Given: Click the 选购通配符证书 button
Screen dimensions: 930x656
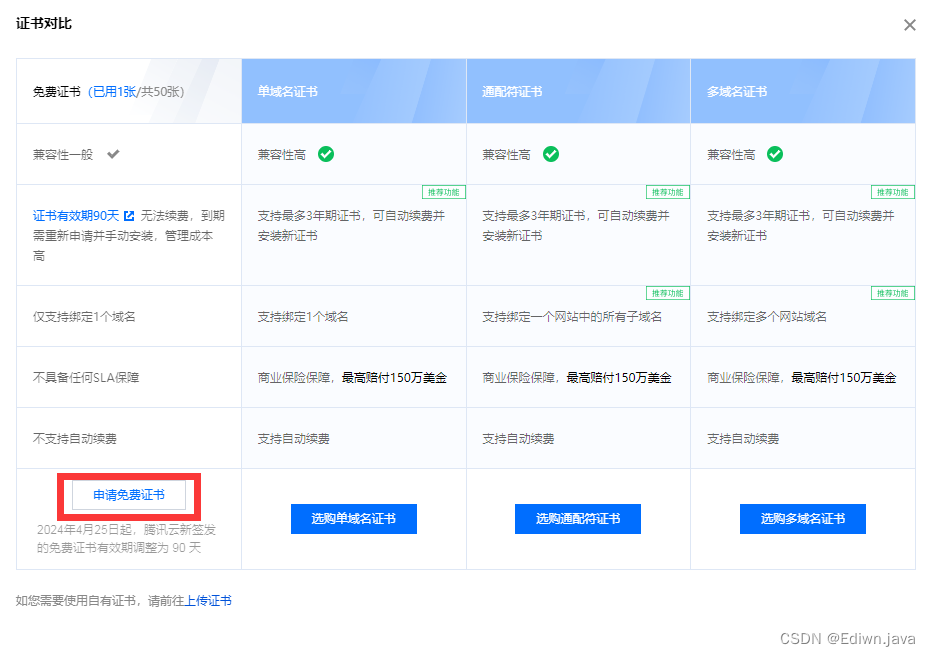Looking at the screenshot, I should pyautogui.click(x=578, y=519).
